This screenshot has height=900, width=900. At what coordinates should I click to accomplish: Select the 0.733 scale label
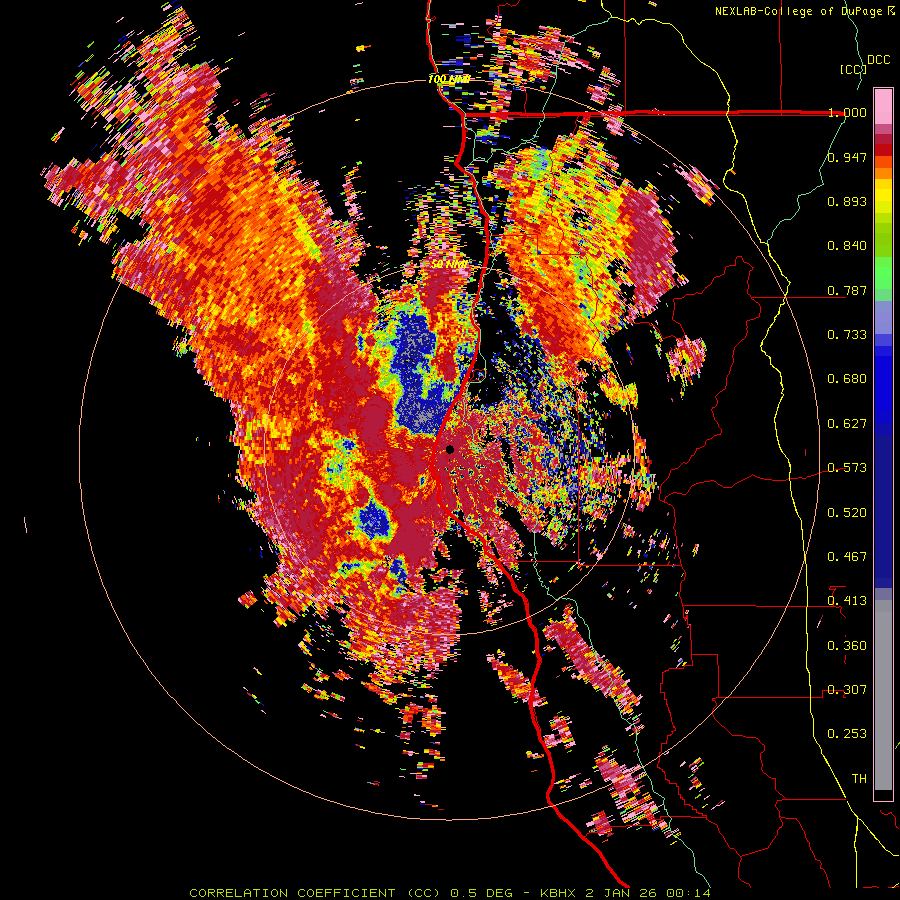[847, 335]
